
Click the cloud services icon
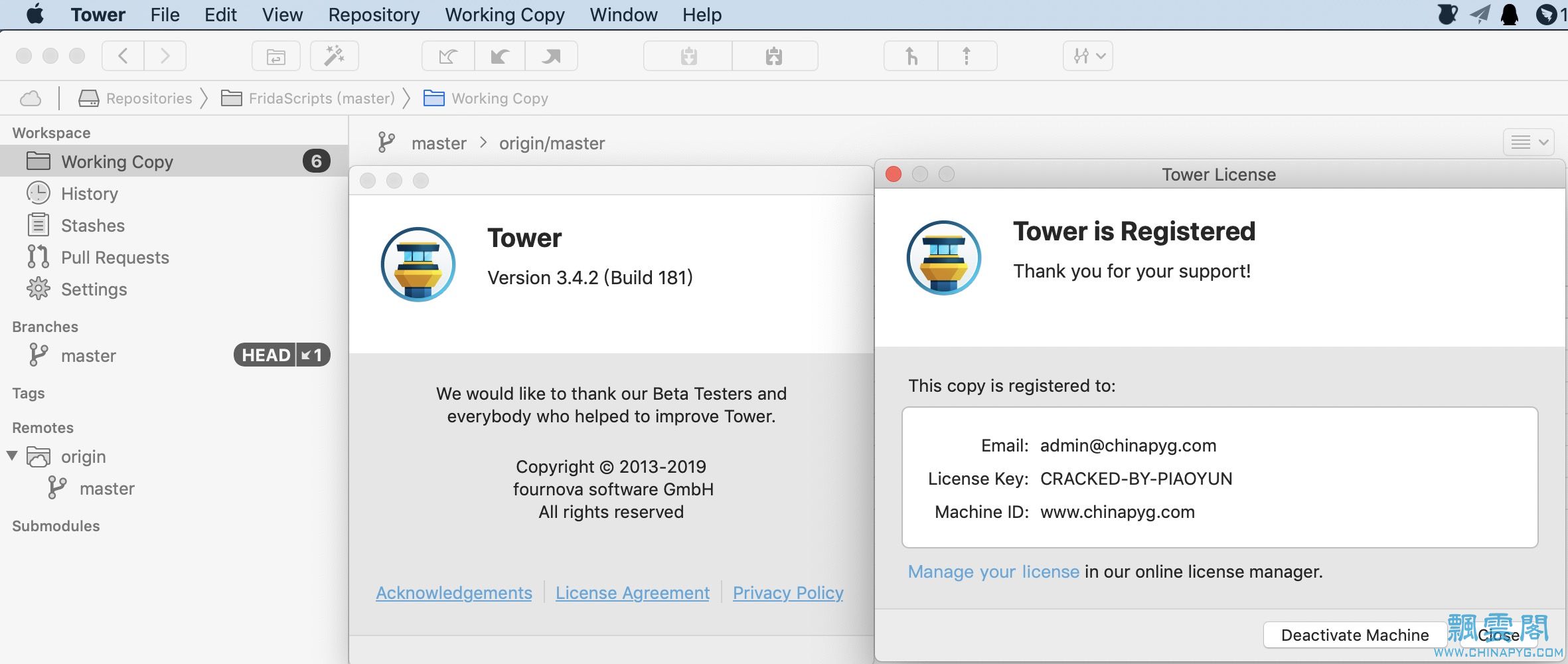[x=31, y=98]
